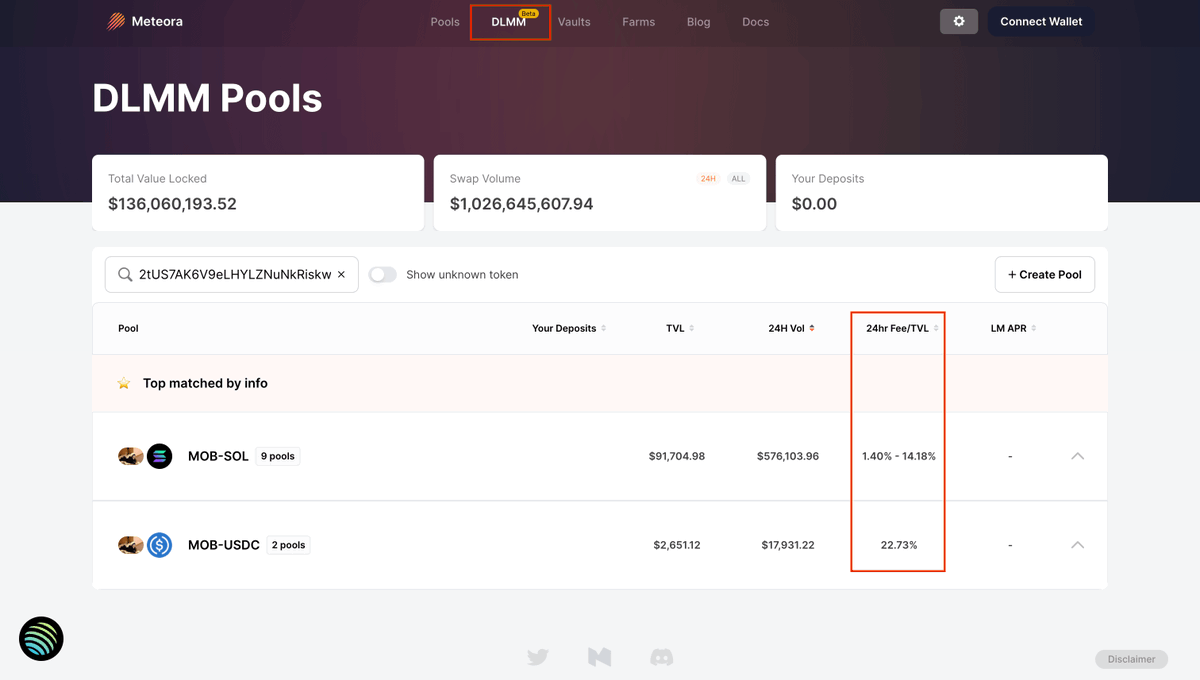Click the 9 pools badge on MOB-SOL
1200x680 pixels.
[x=278, y=456]
